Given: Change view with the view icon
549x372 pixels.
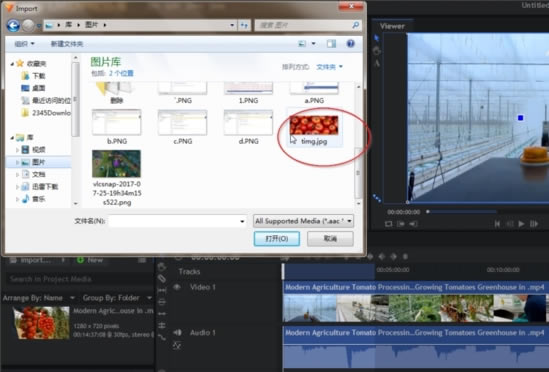Looking at the screenshot, I should coord(302,44).
